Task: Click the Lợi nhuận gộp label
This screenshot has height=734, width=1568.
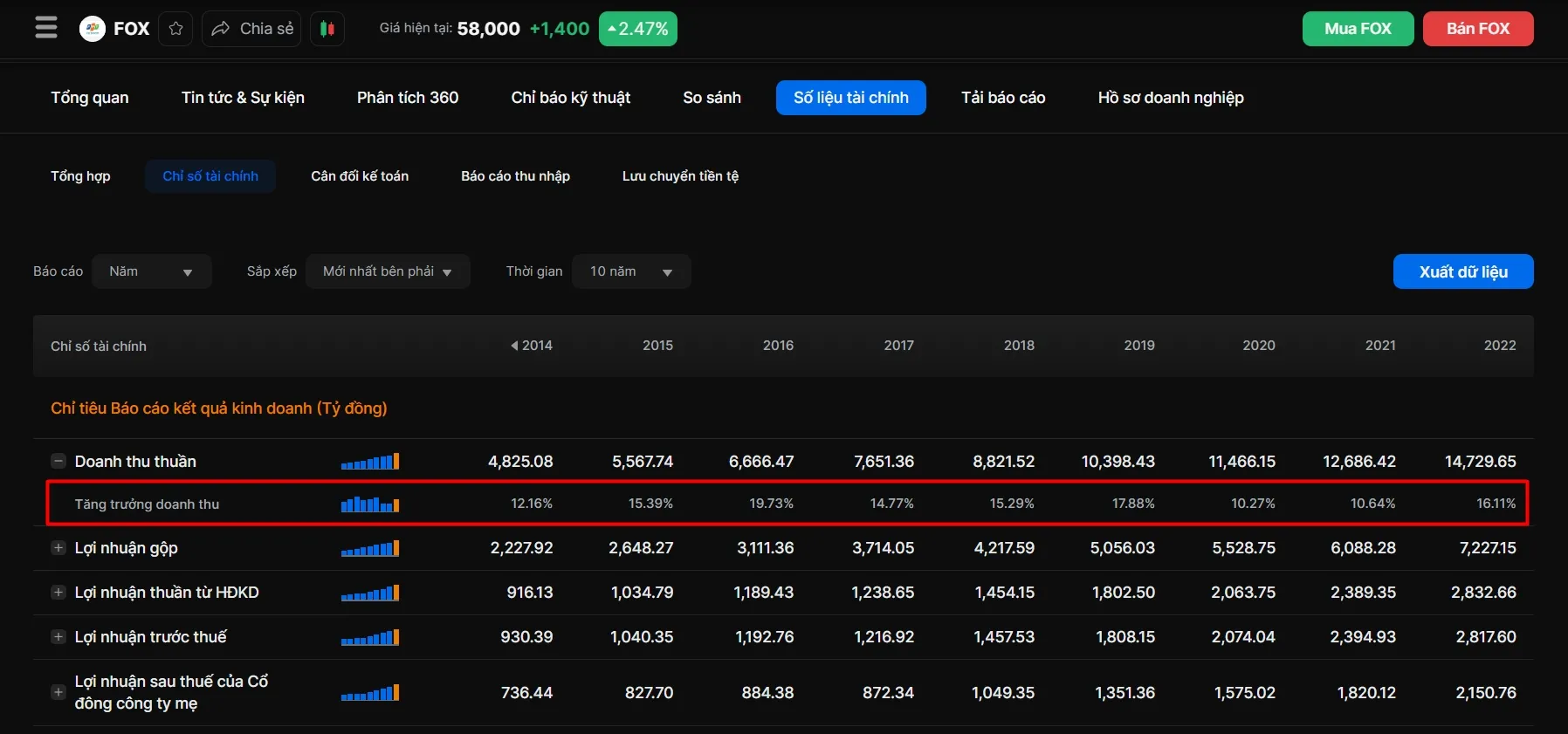Action: pos(127,548)
